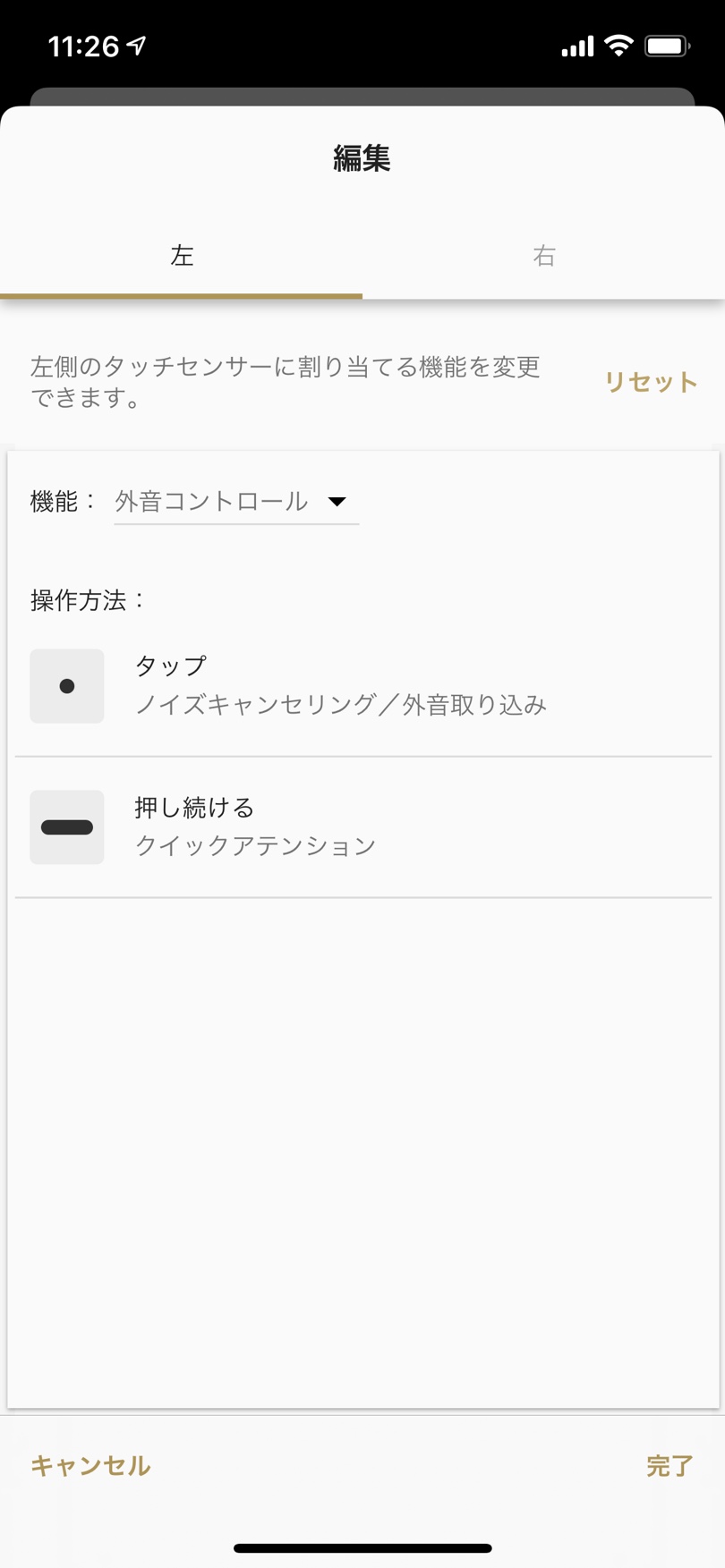Click the press-and-hold dash icon

(x=67, y=827)
